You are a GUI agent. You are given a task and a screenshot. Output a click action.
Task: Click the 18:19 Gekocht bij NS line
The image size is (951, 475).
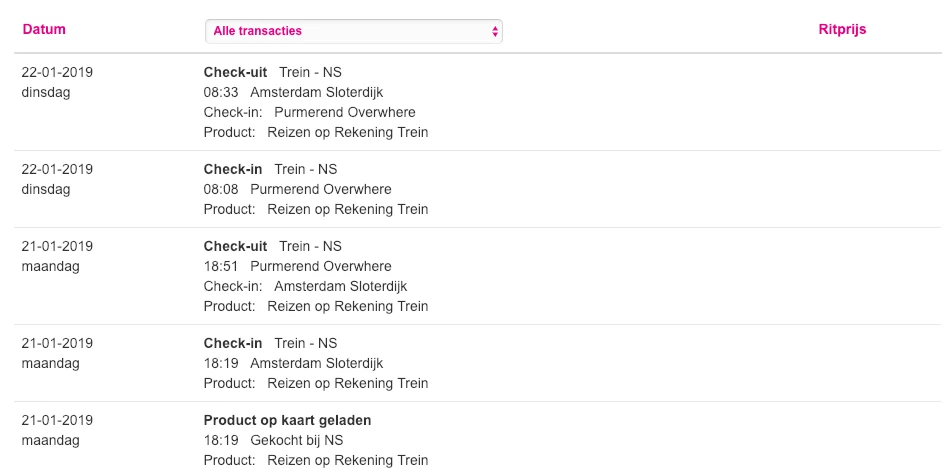coord(273,440)
